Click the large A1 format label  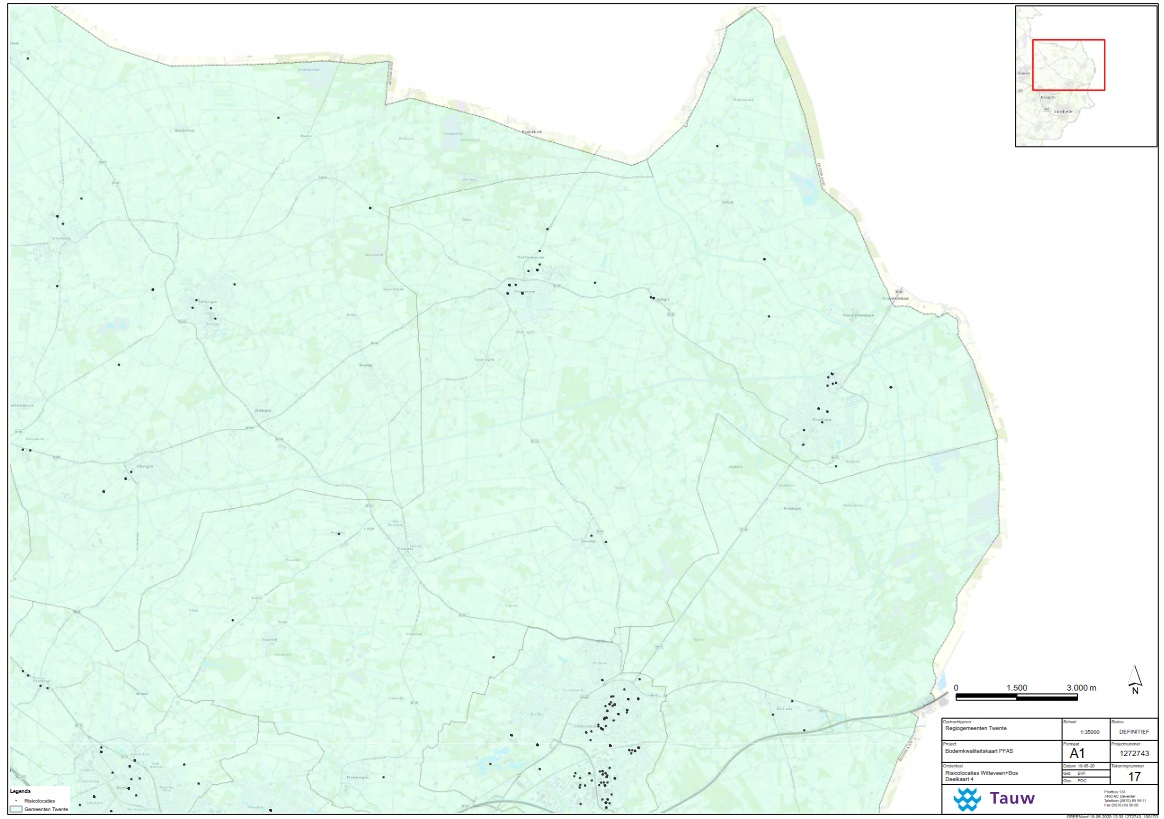(x=1078, y=753)
